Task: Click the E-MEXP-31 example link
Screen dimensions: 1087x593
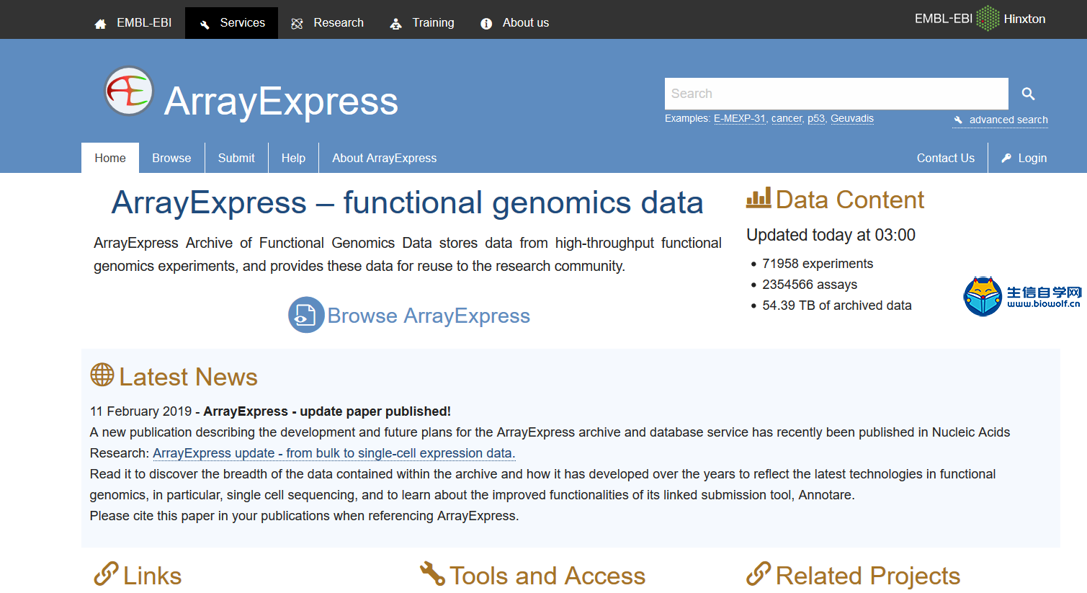Action: (740, 119)
